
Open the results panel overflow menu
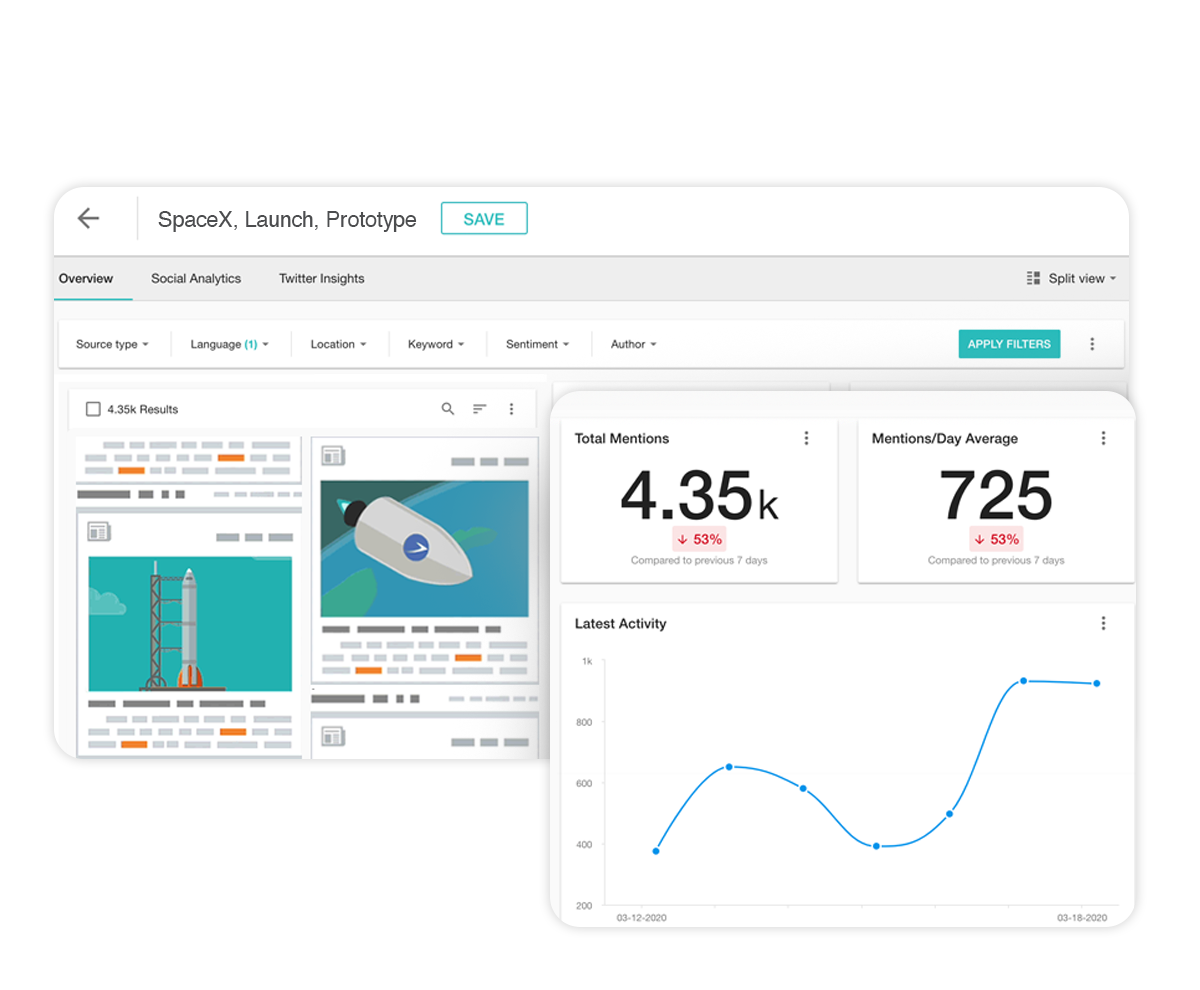[511, 409]
